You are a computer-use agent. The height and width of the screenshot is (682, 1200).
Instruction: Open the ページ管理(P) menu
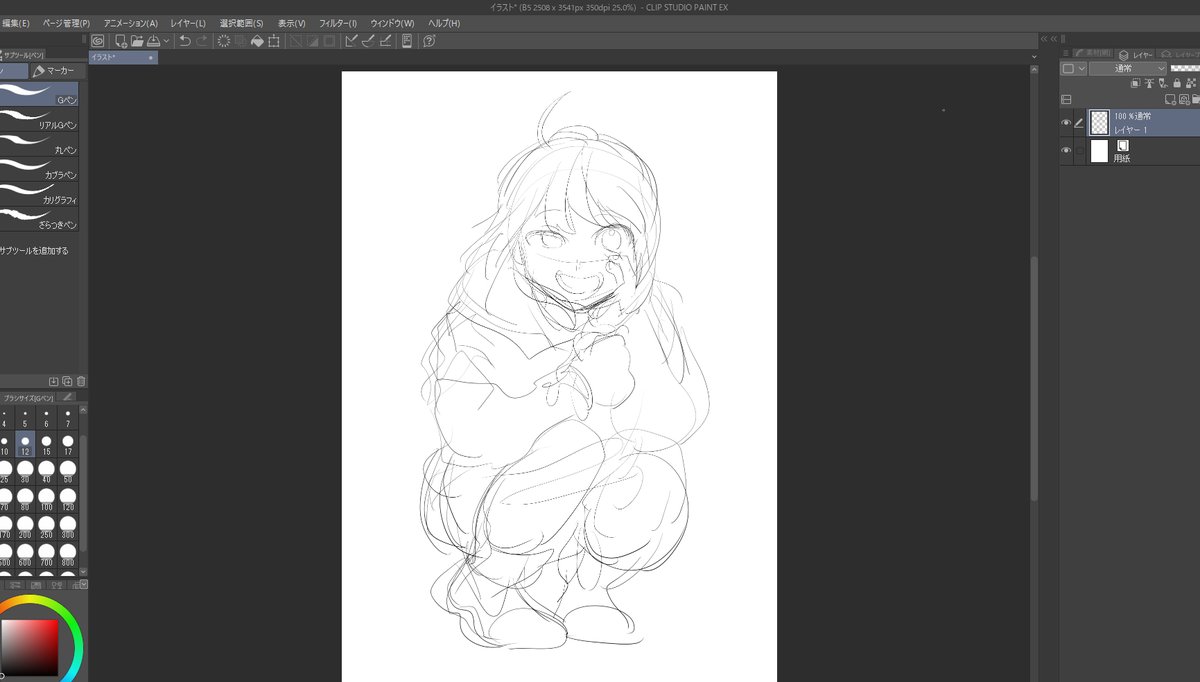click(x=66, y=23)
